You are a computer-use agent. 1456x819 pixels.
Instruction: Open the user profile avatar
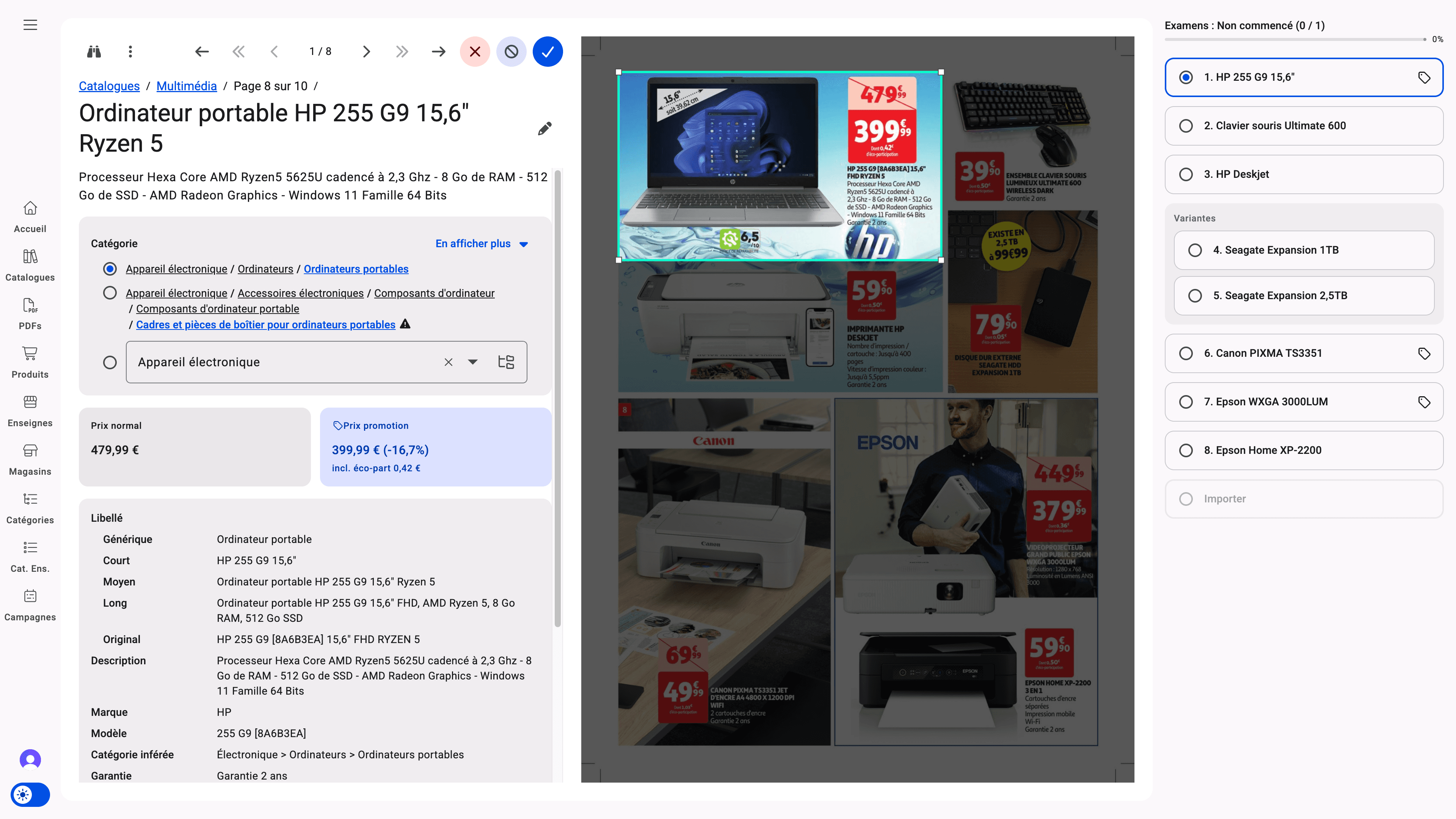[x=30, y=759]
